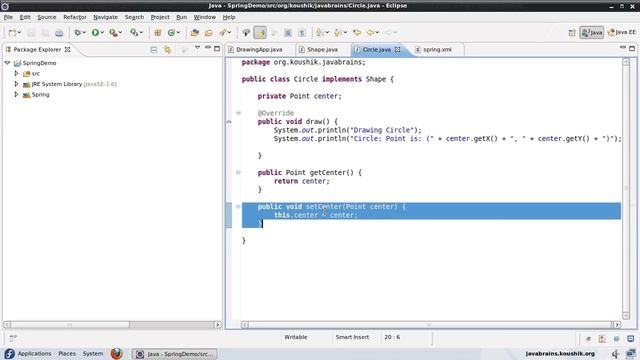Open the Places menu in panel
The image size is (640, 360).
67,353
